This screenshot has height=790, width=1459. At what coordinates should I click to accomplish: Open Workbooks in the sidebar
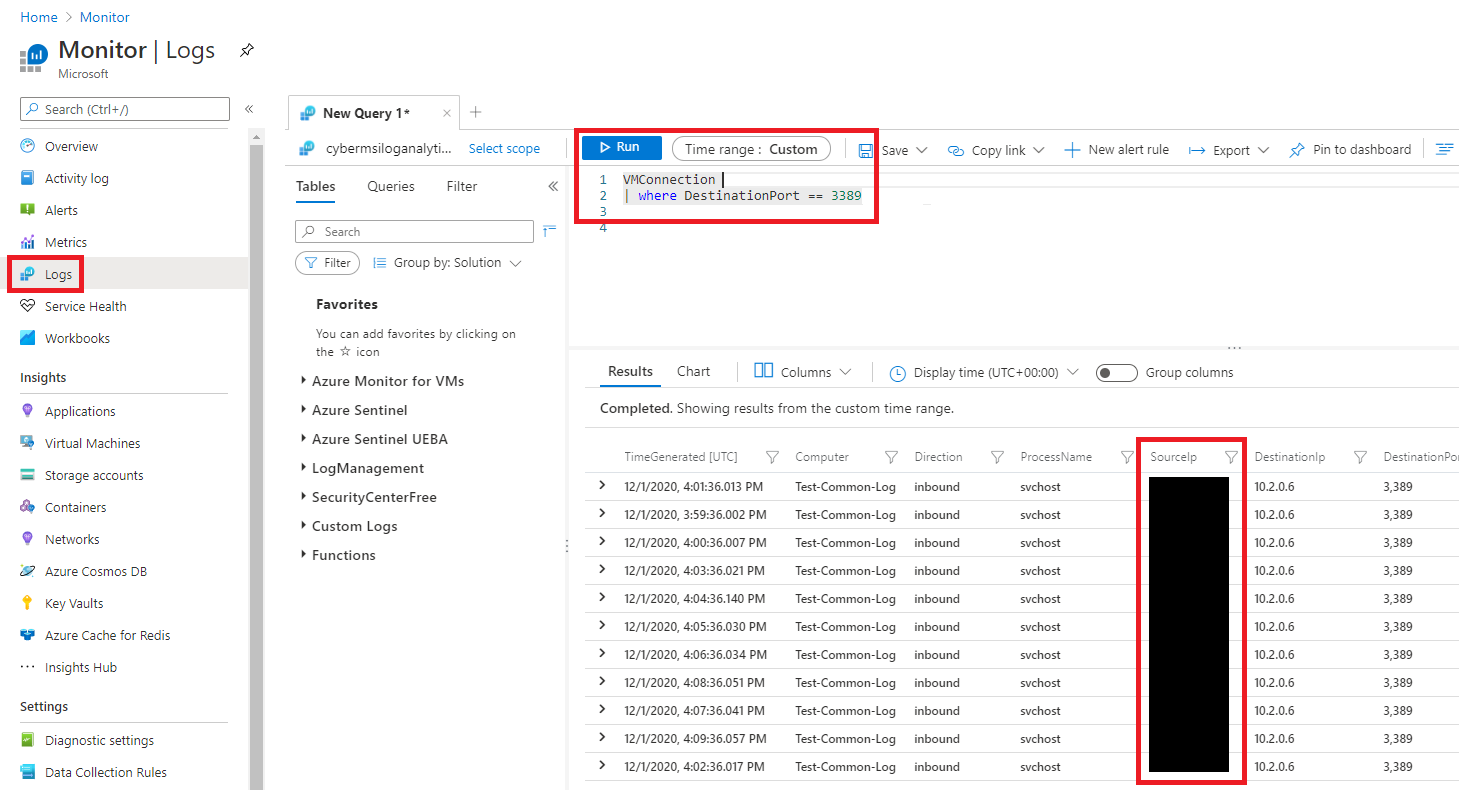pos(77,338)
